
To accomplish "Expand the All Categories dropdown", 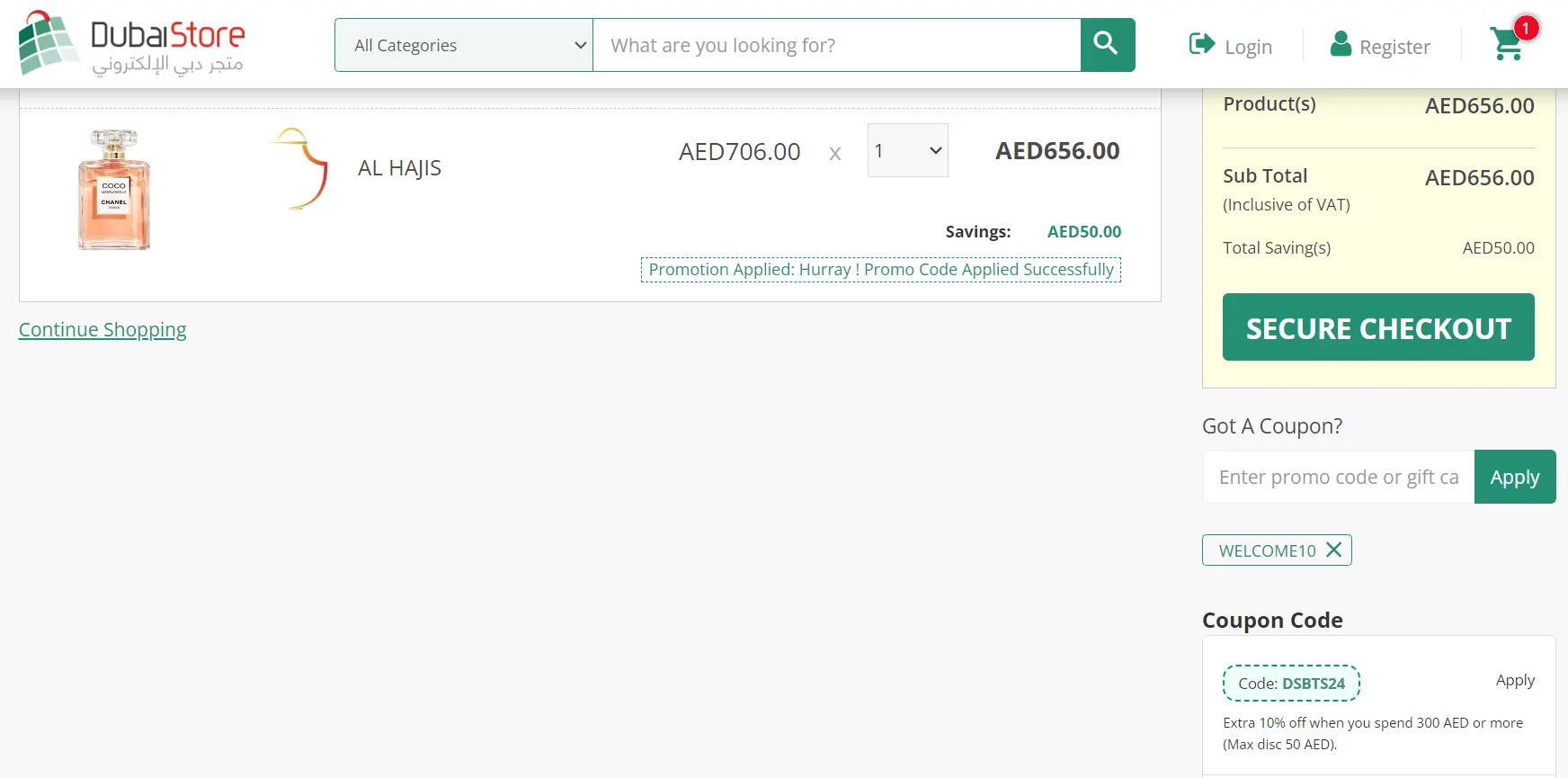I will pyautogui.click(x=464, y=45).
